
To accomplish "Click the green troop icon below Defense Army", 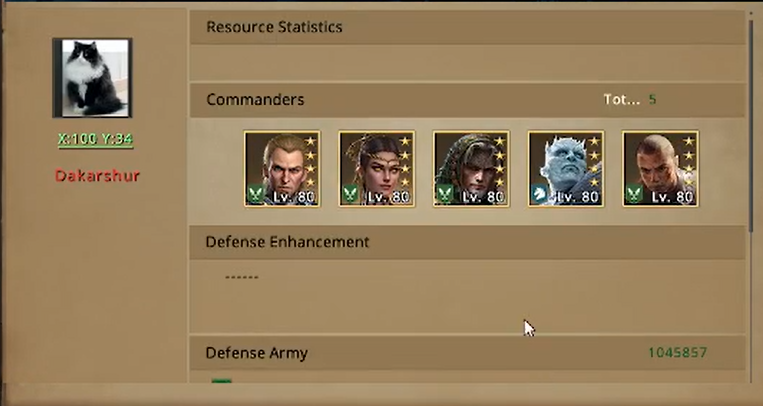I will [221, 381].
